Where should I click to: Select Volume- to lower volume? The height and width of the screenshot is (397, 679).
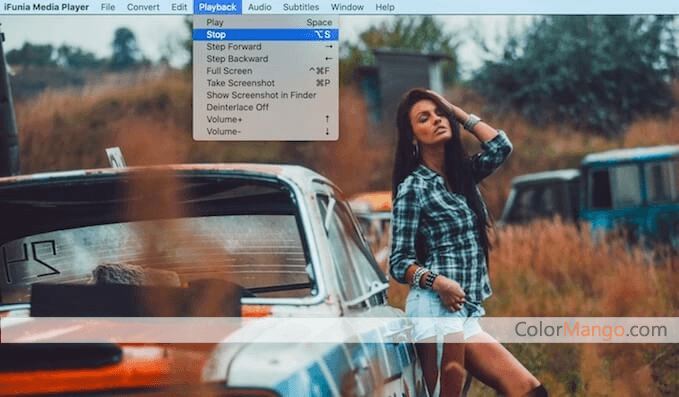coord(265,131)
